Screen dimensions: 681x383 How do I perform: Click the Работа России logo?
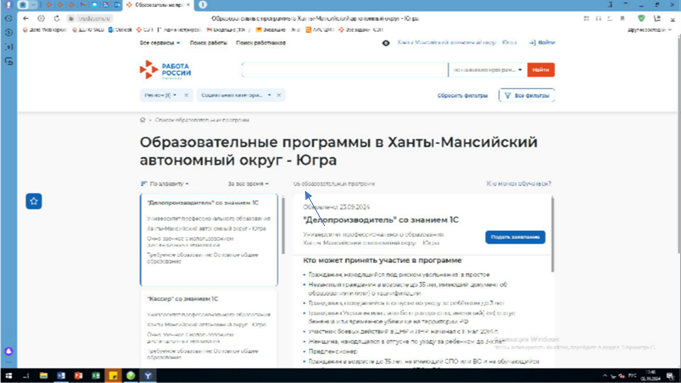click(165, 70)
